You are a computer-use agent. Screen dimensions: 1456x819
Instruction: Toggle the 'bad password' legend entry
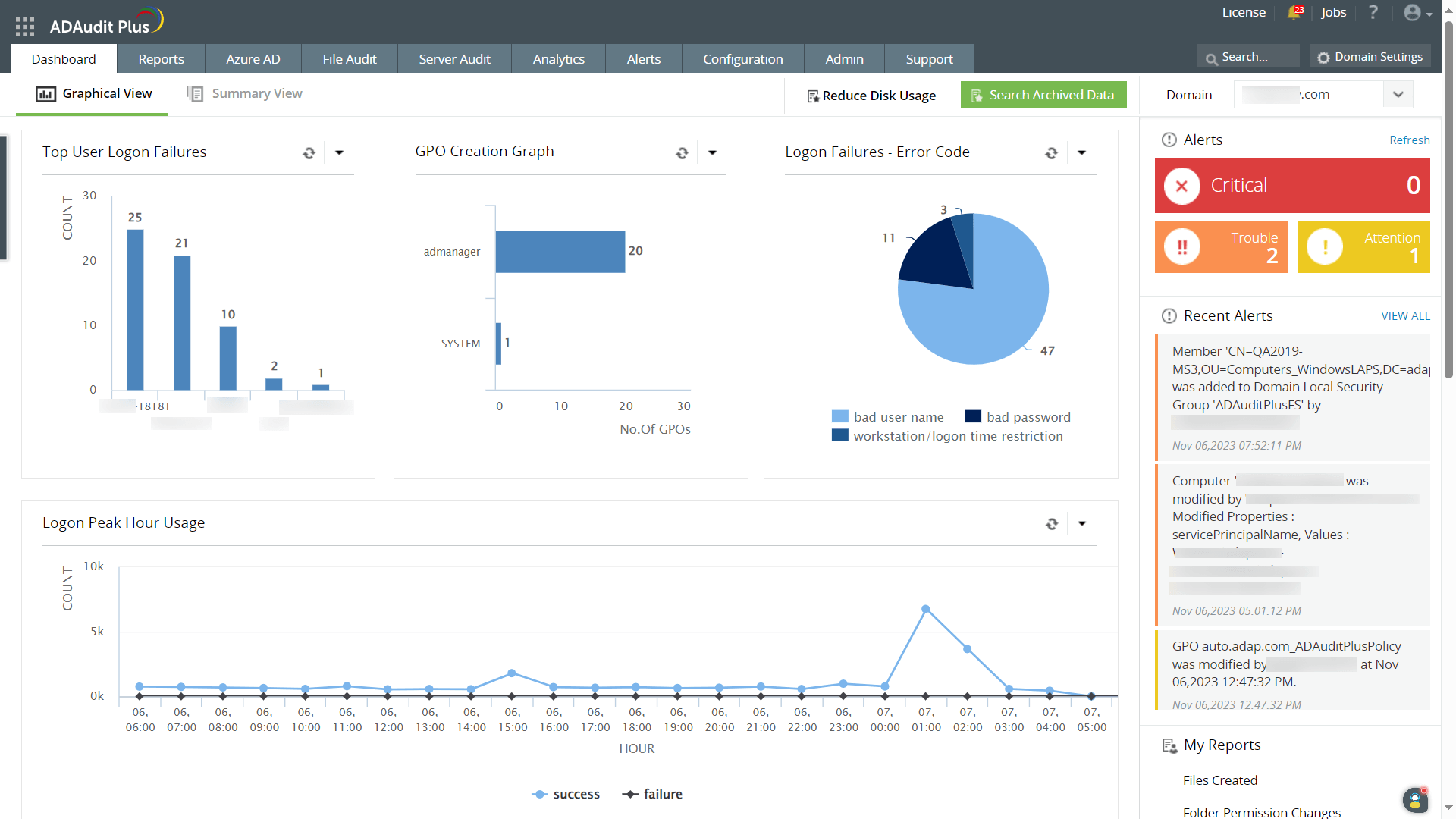1028,417
